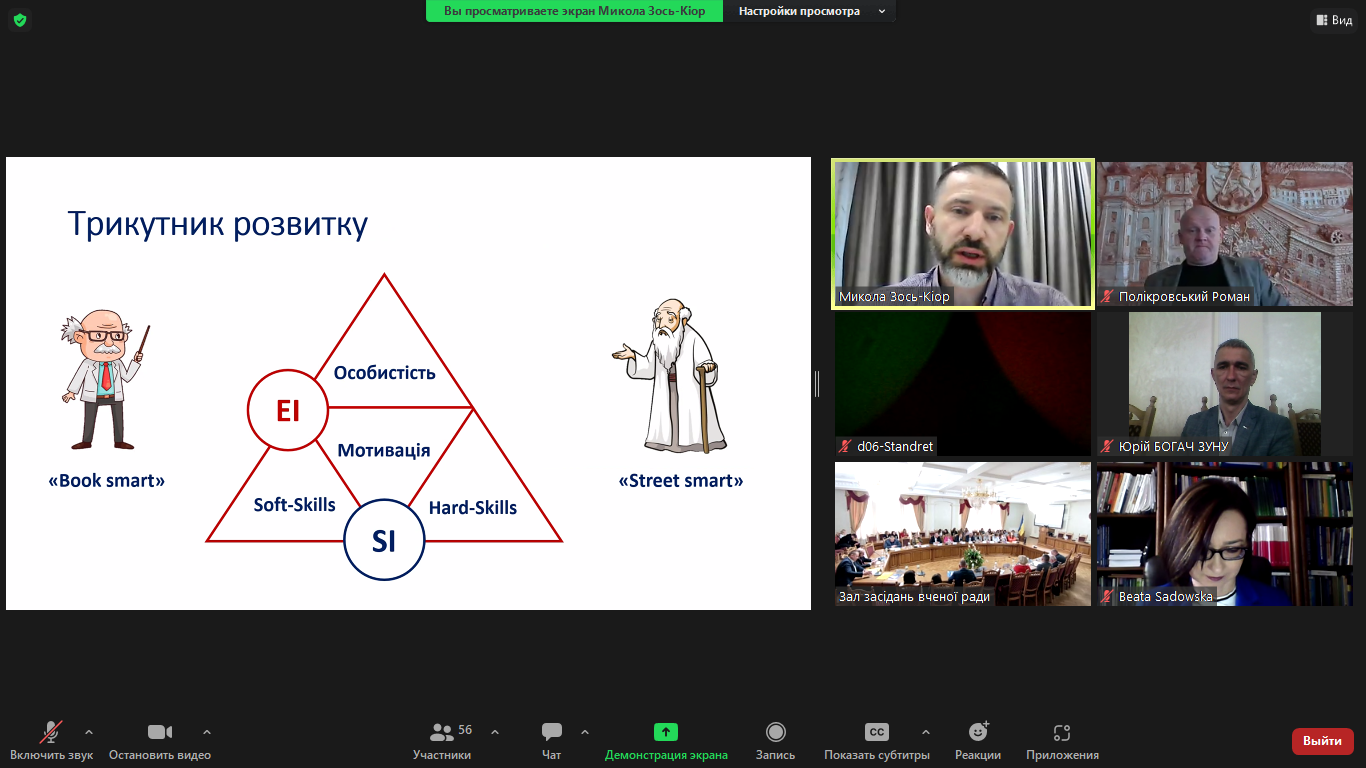The height and width of the screenshot is (768, 1366).
Task: Click the Вид view layout button
Action: tap(1334, 19)
